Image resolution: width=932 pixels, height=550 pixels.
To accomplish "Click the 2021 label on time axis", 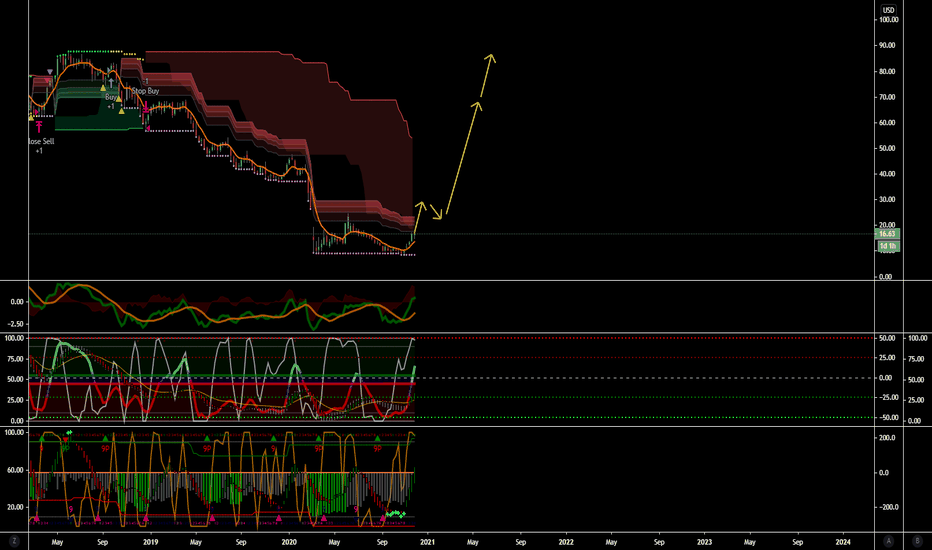I will [x=427, y=542].
